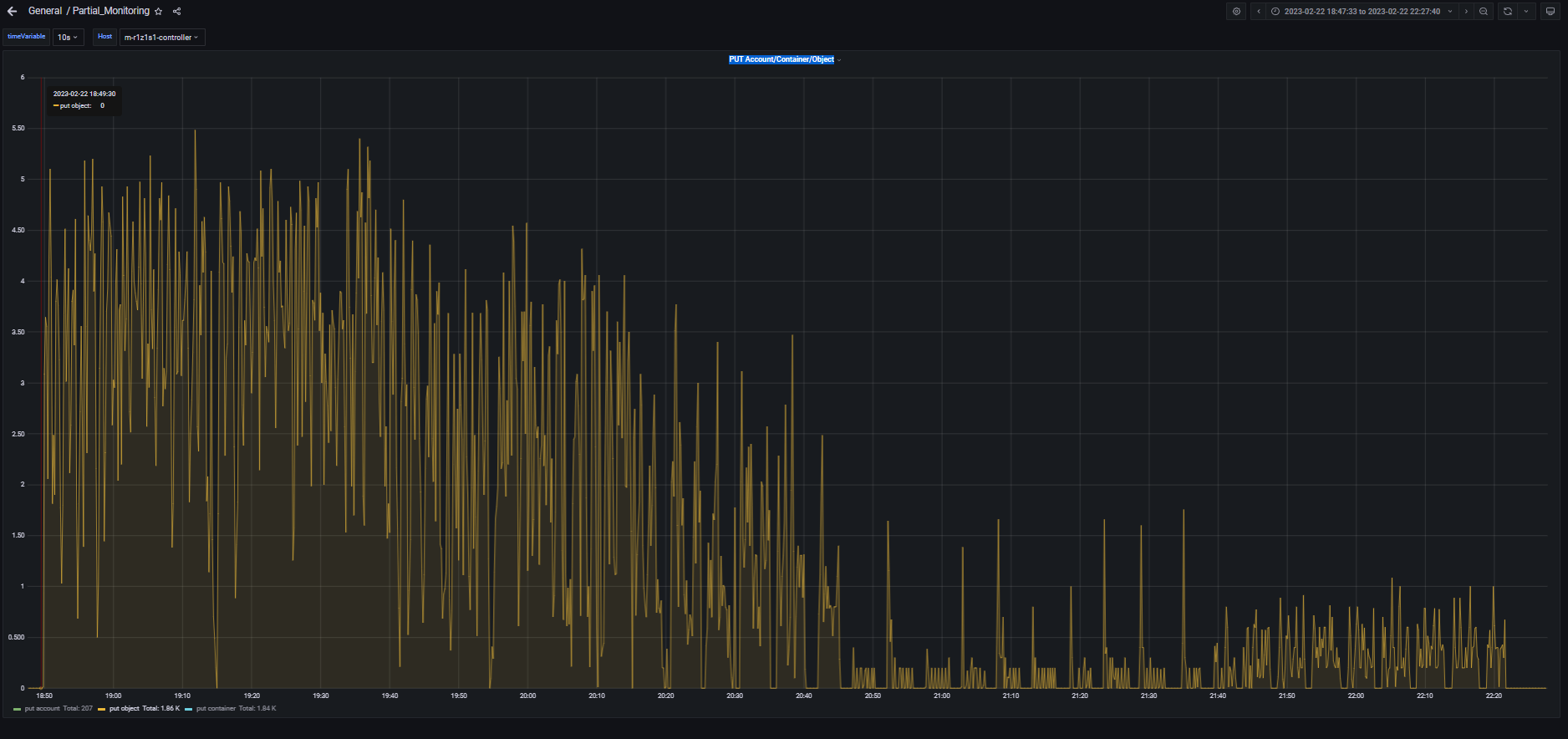Viewport: 1568px width, 739px height.
Task: Zoom out the time range
Action: [1484, 12]
